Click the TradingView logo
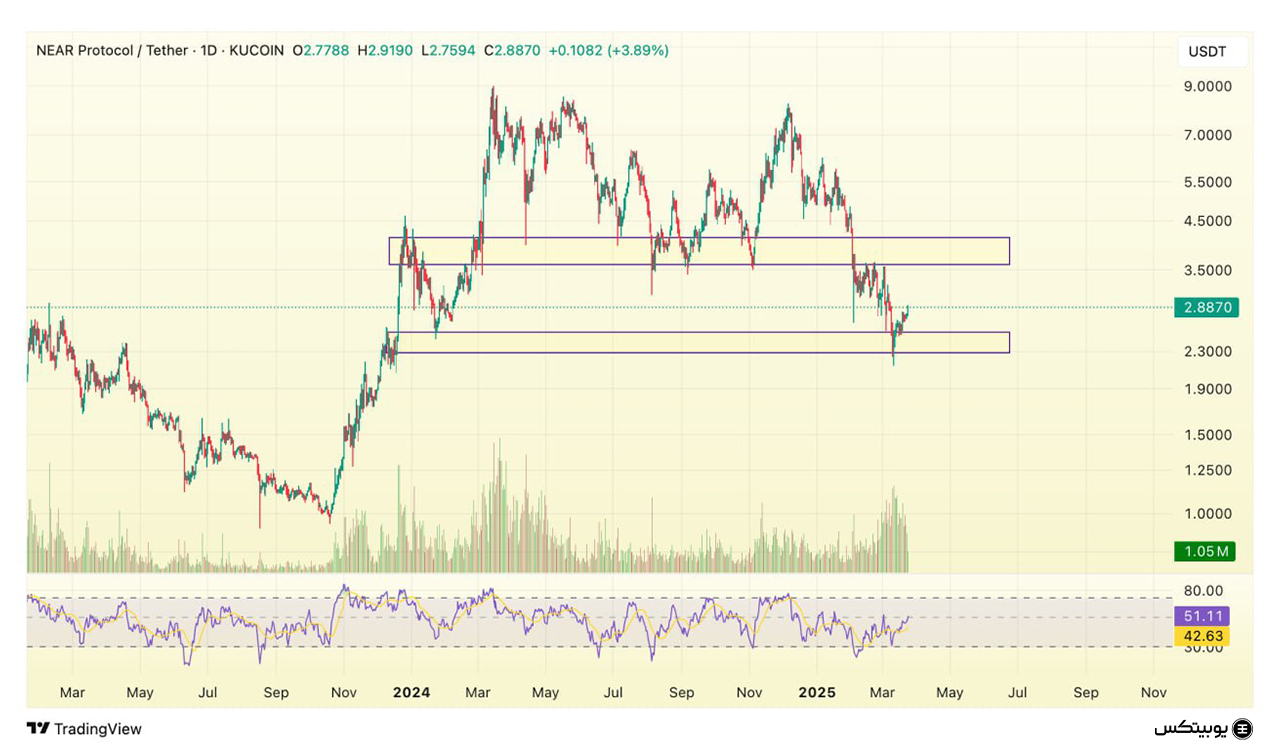This screenshot has width=1280, height=749. pos(84,729)
